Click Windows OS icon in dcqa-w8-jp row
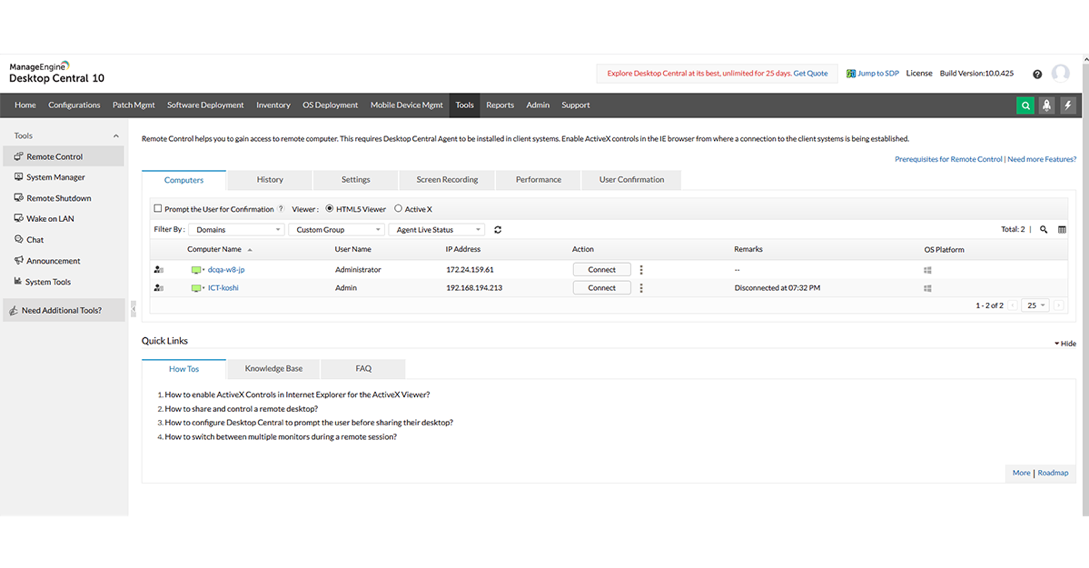This screenshot has width=1089, height=568. (928, 270)
